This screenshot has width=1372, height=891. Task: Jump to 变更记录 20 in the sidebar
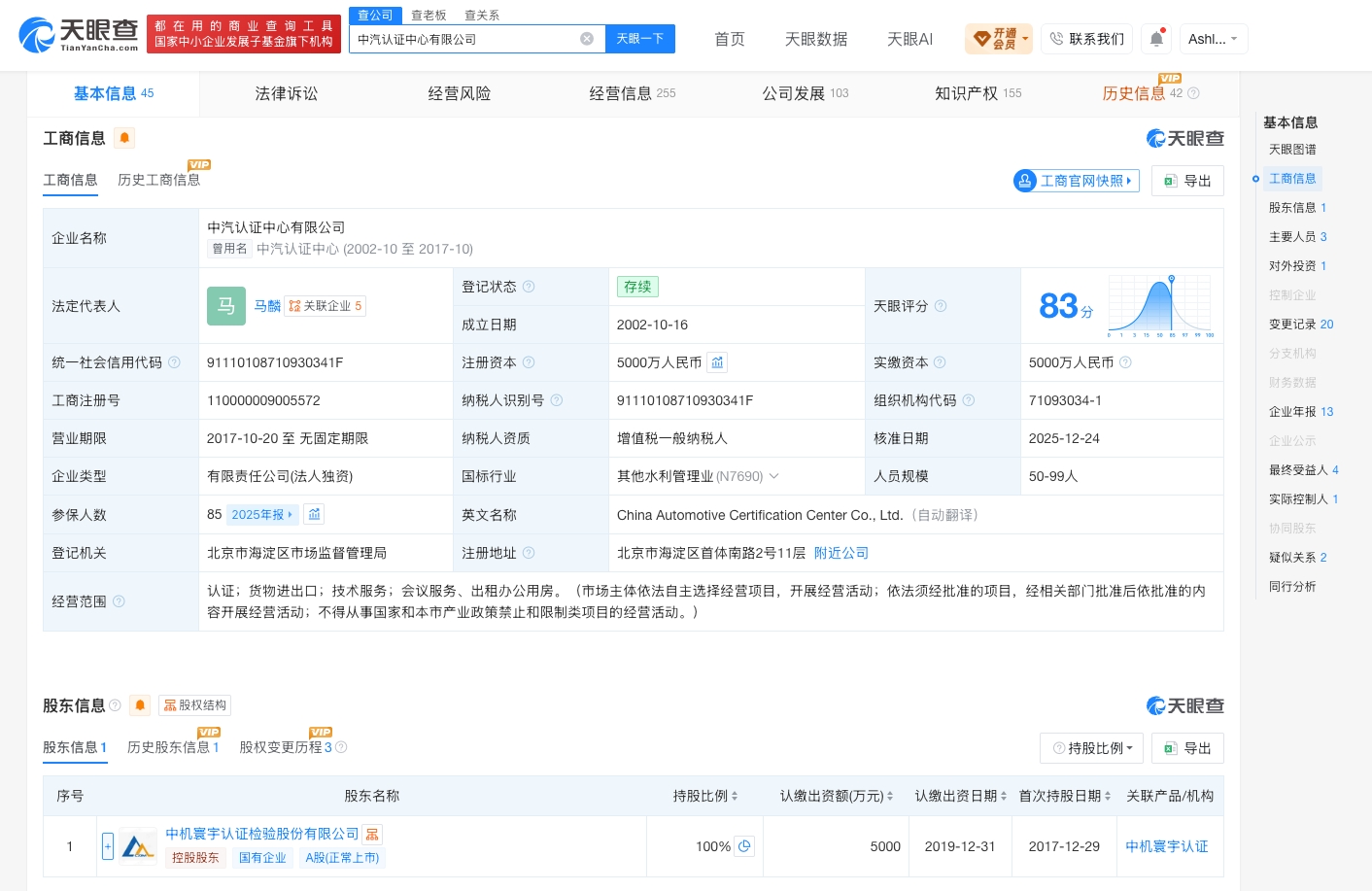tap(1301, 325)
